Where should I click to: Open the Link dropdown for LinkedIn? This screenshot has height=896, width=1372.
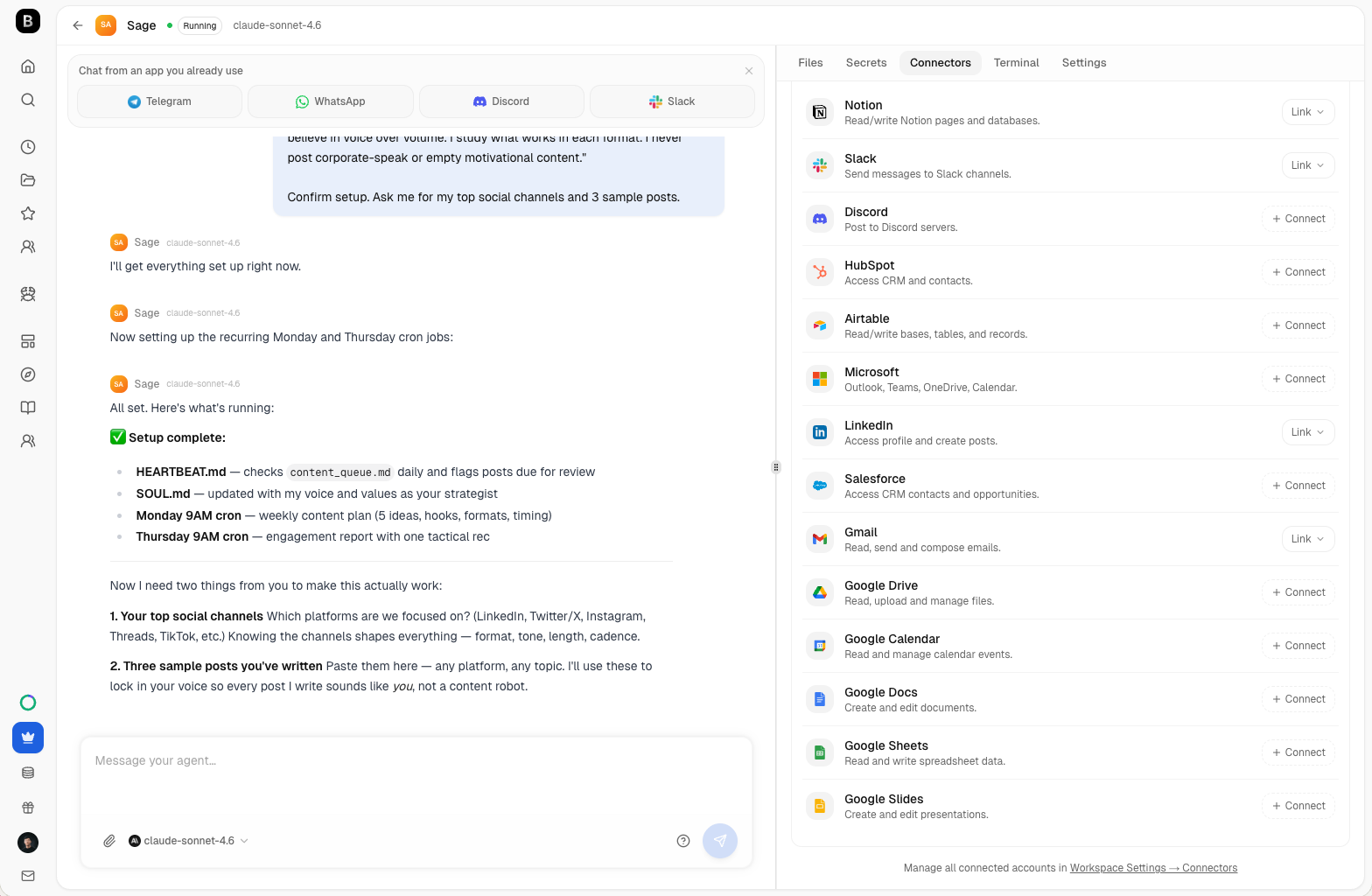point(1308,432)
